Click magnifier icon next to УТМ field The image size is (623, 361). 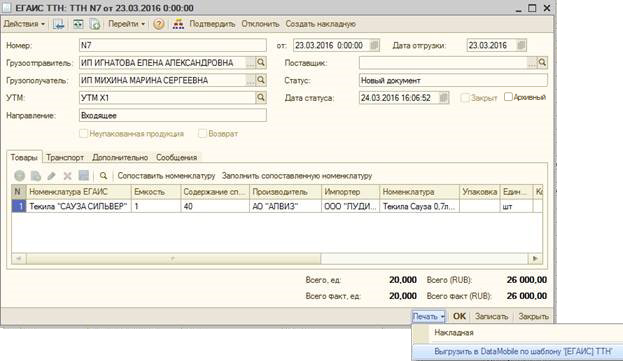pos(261,98)
